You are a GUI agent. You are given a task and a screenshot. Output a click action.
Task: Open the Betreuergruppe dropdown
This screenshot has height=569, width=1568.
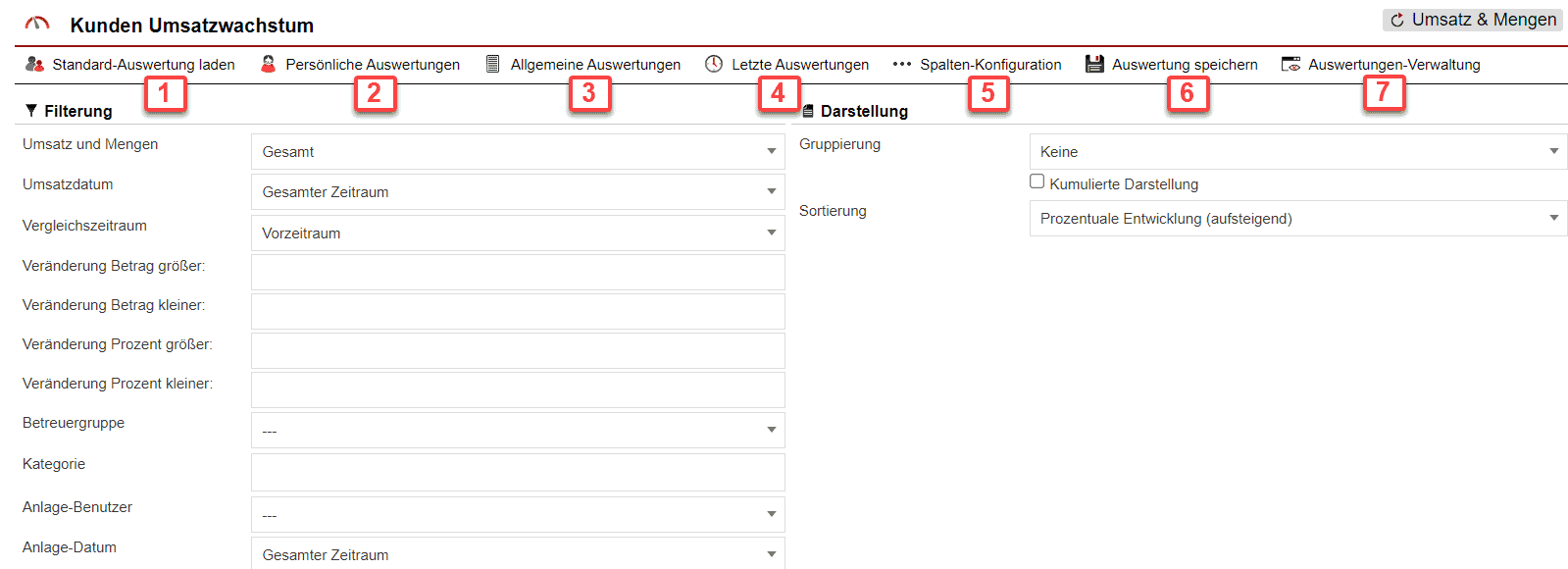pyautogui.click(x=517, y=431)
